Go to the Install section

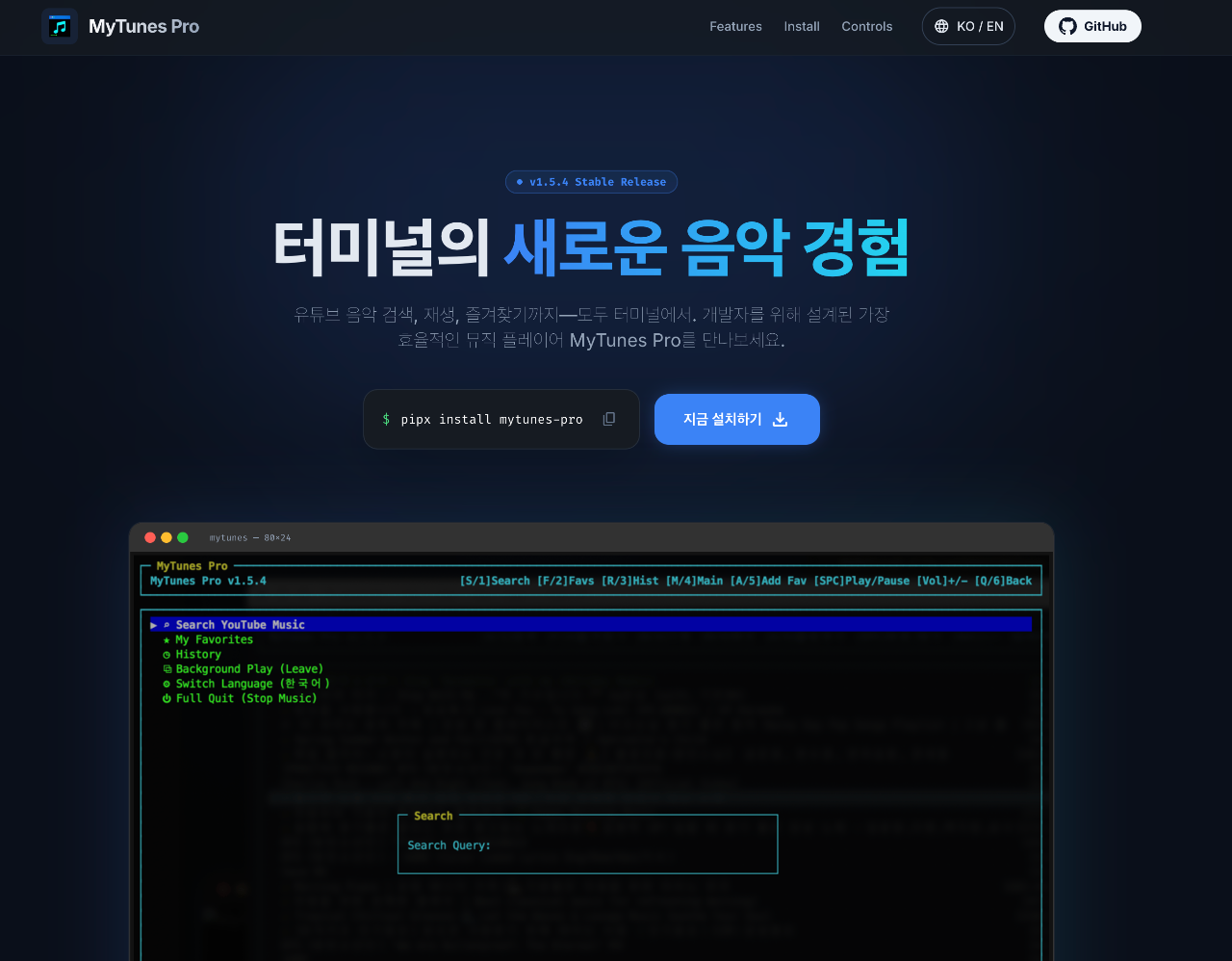[801, 27]
